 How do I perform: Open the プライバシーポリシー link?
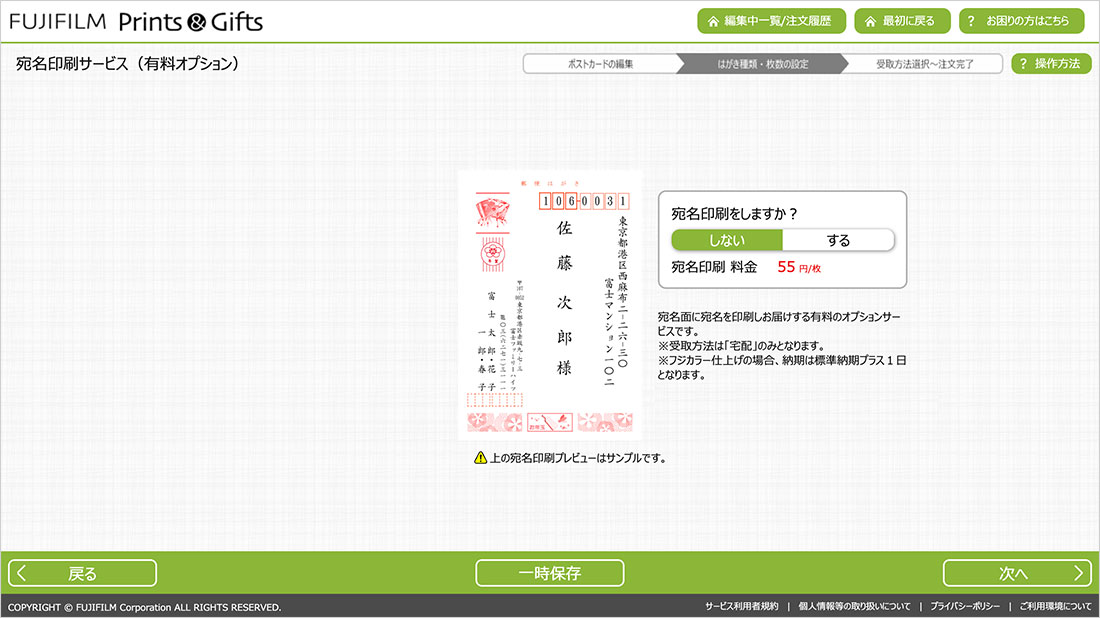point(965,607)
